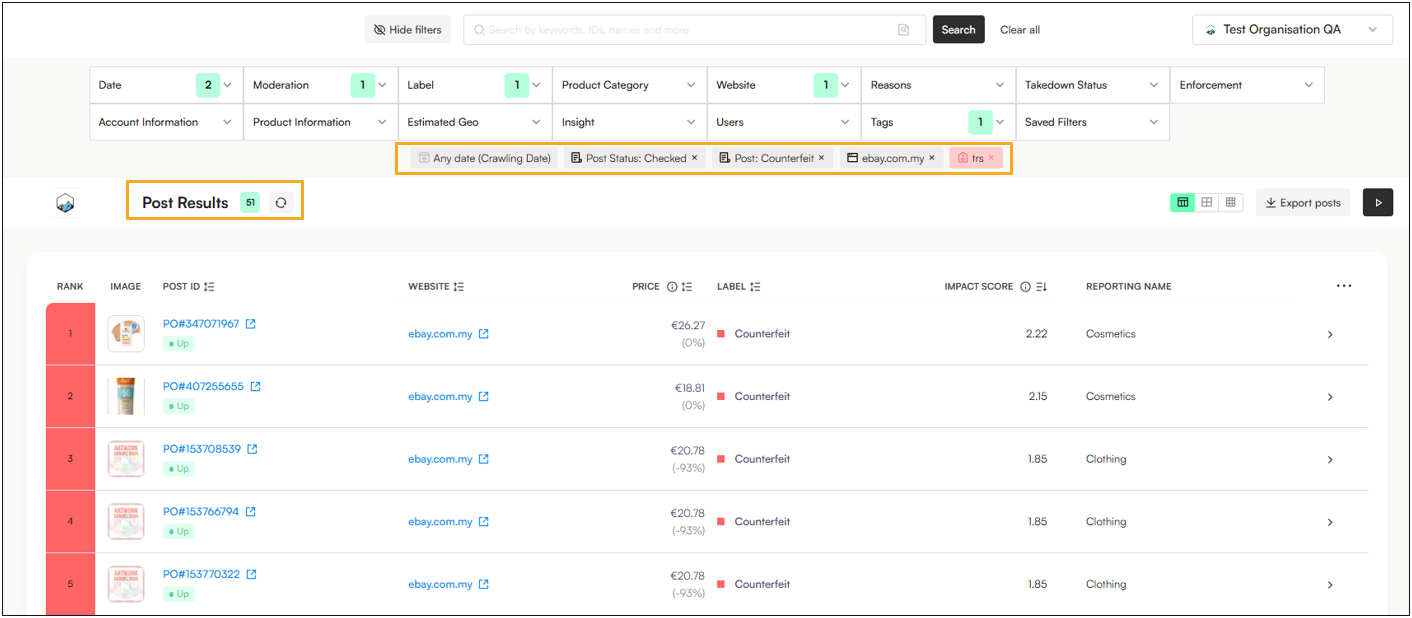
Task: Open the Test Organisation QA dropdown
Action: 1292,30
